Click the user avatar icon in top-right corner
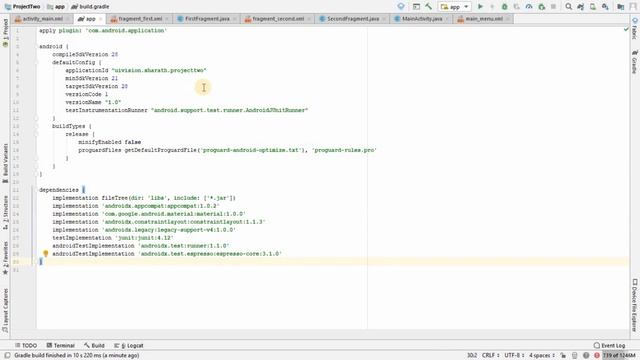640x360 pixels. click(x=633, y=7)
